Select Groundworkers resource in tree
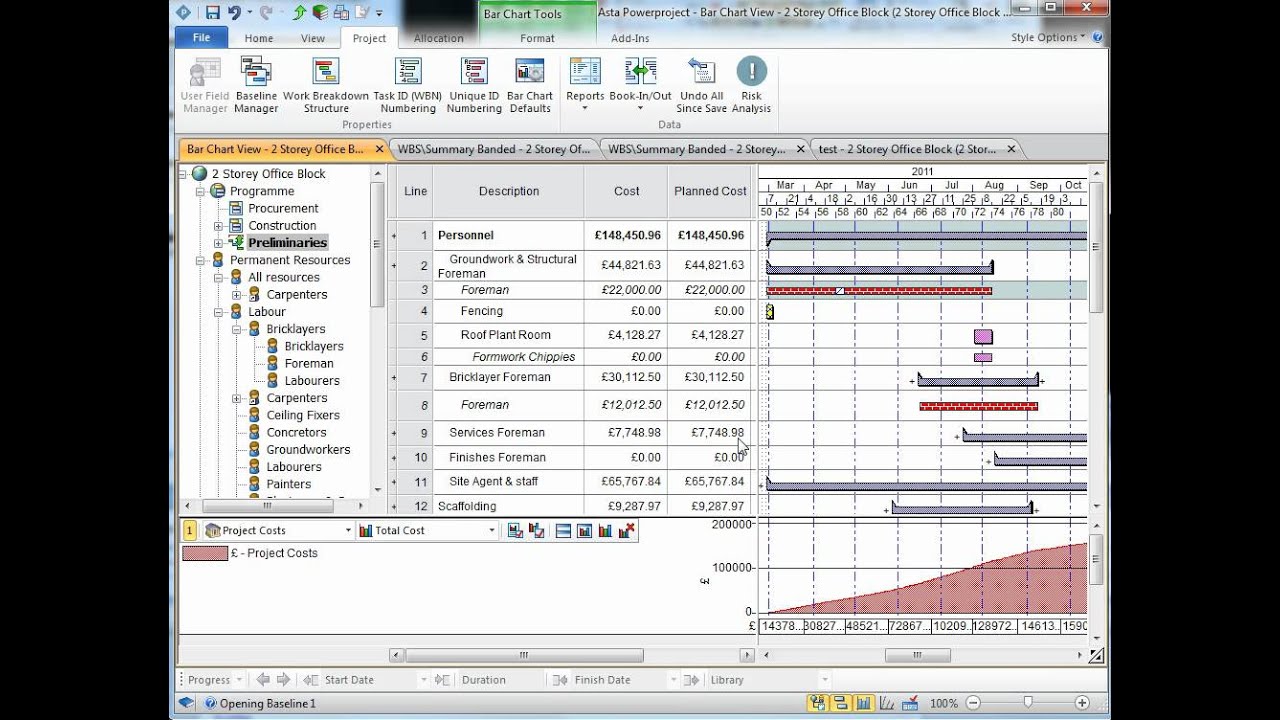Screen dimensions: 1280x720 coord(308,449)
